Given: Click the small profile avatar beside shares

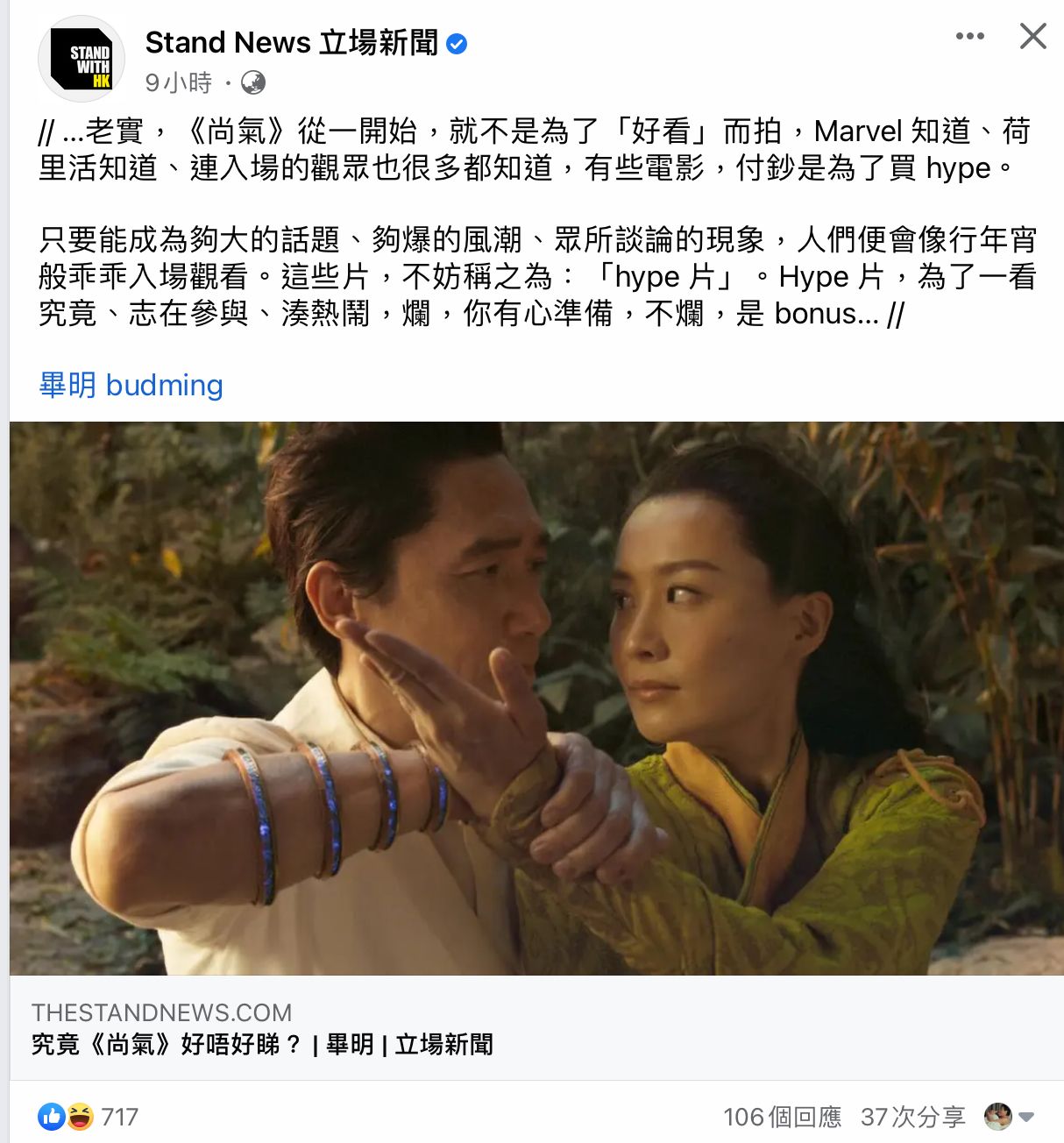Looking at the screenshot, I should point(998,1116).
